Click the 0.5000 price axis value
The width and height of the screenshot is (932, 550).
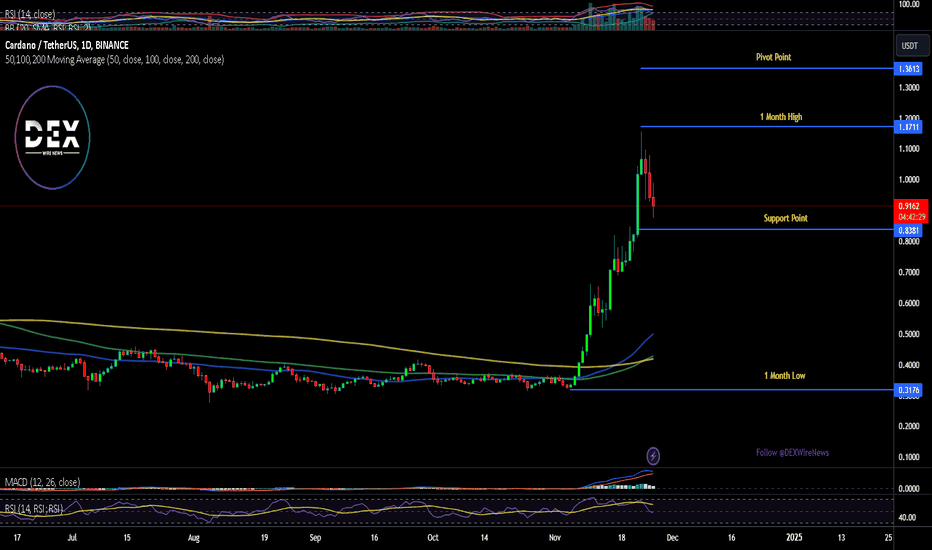[x=909, y=334]
